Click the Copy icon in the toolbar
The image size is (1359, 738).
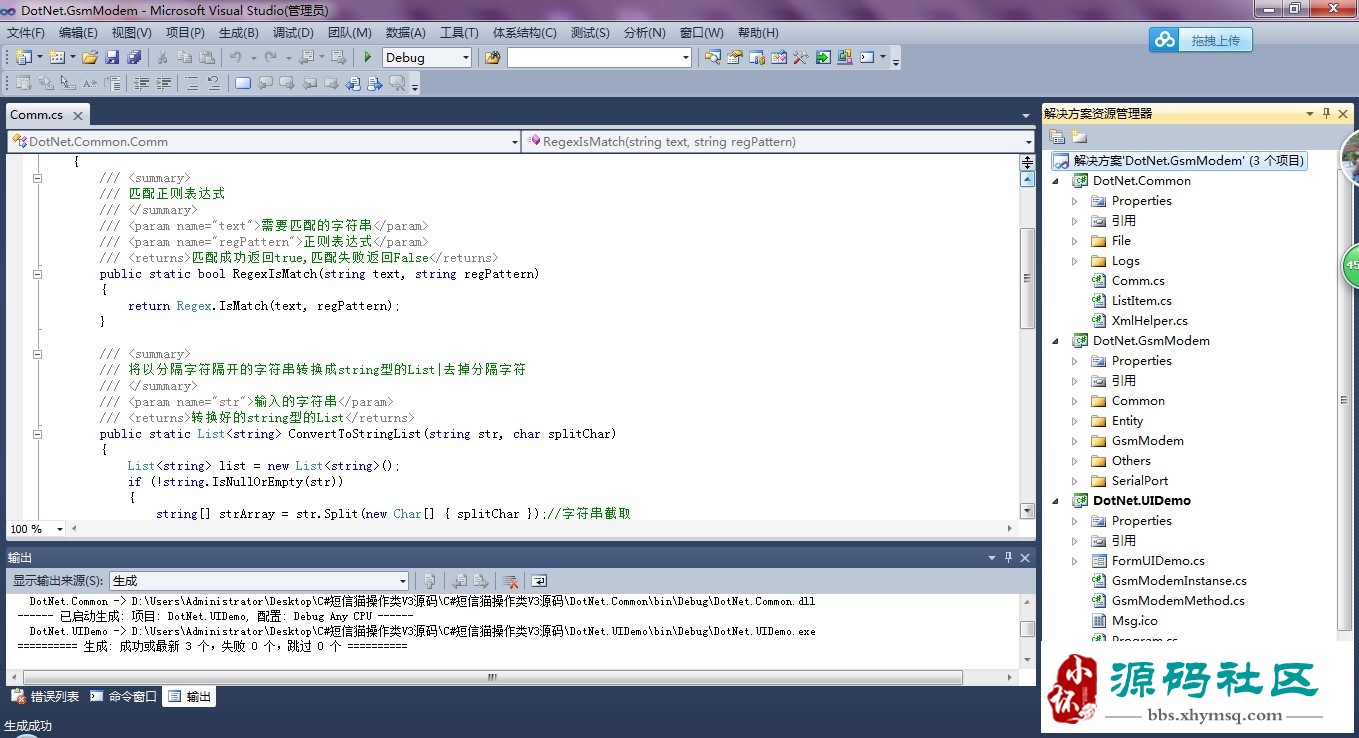[185, 57]
